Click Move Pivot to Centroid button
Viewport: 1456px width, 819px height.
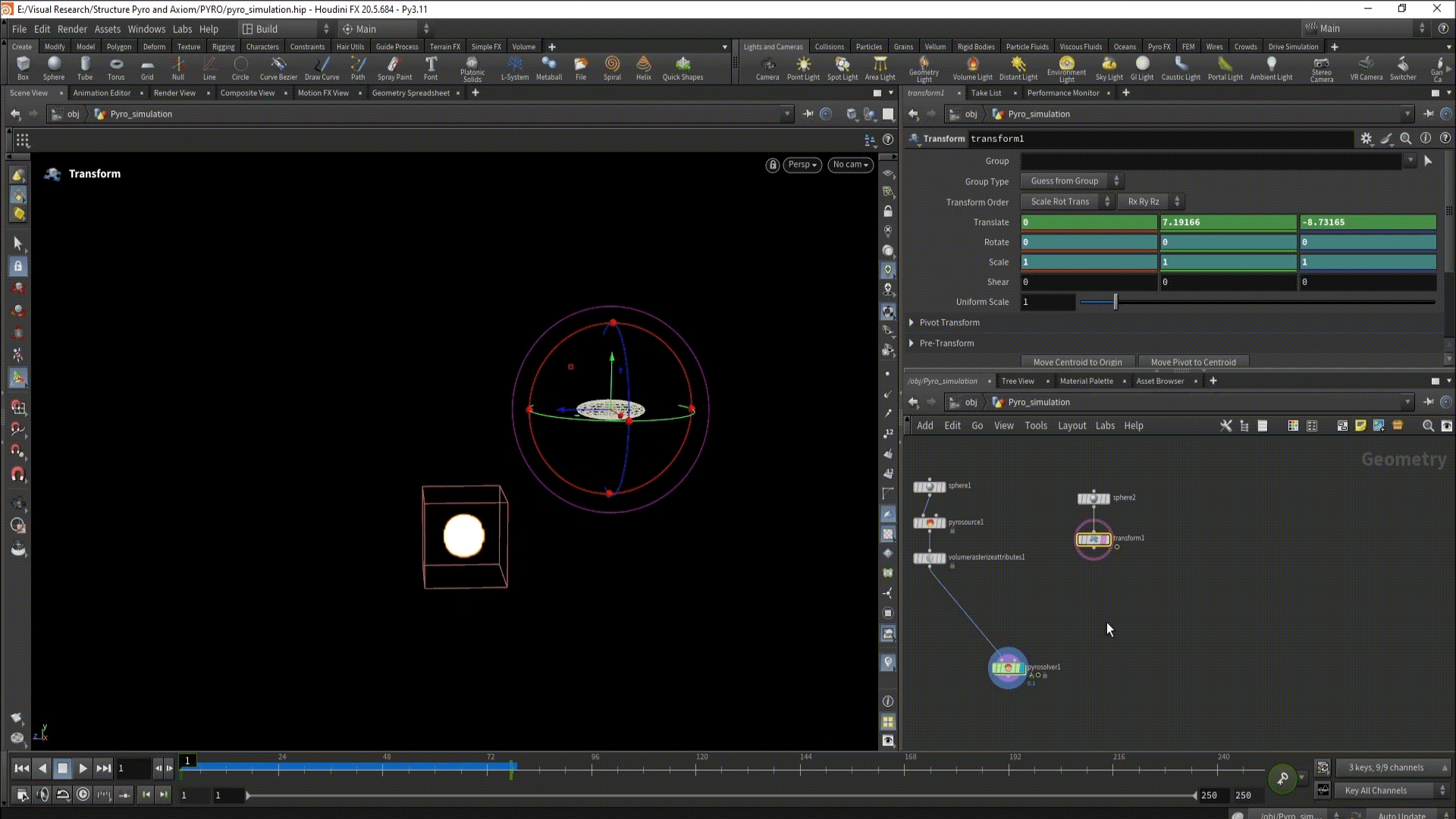(1193, 362)
